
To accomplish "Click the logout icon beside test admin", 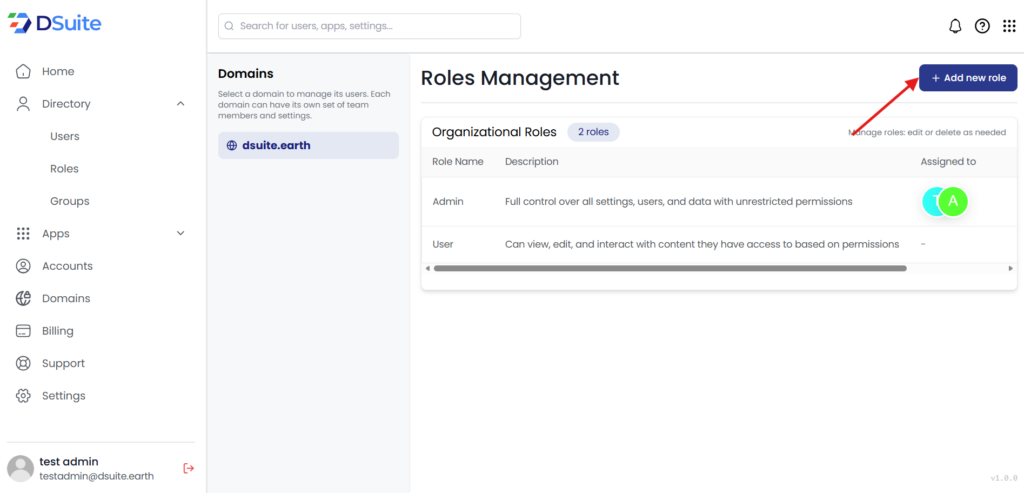I will [188, 468].
